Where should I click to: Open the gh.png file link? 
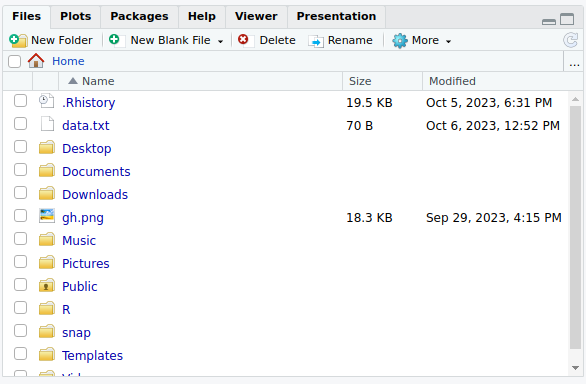[x=83, y=218]
